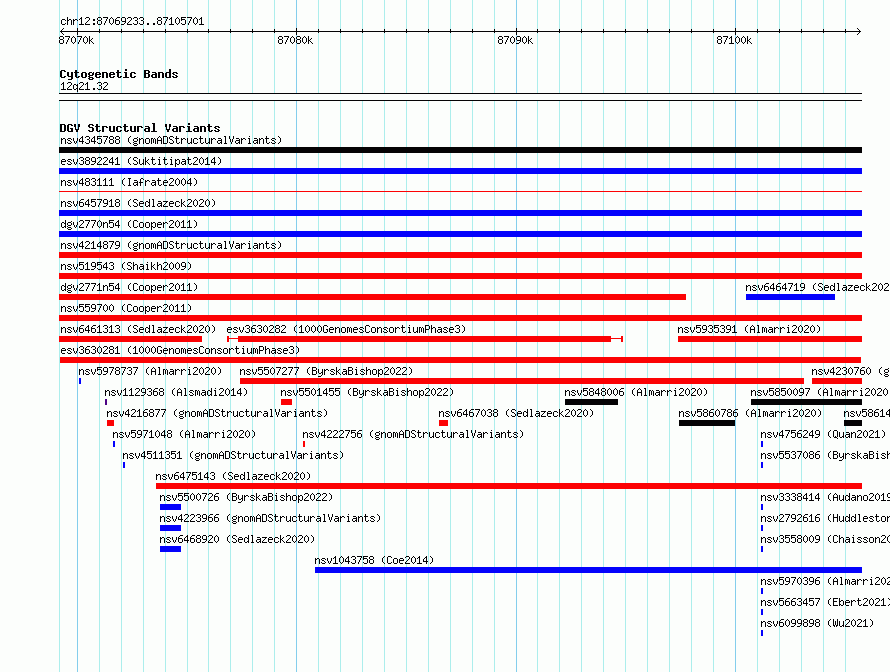Viewport: 890px width, 672px height.
Task: Click the 87080k ruler tick label
Action: [x=295, y=40]
